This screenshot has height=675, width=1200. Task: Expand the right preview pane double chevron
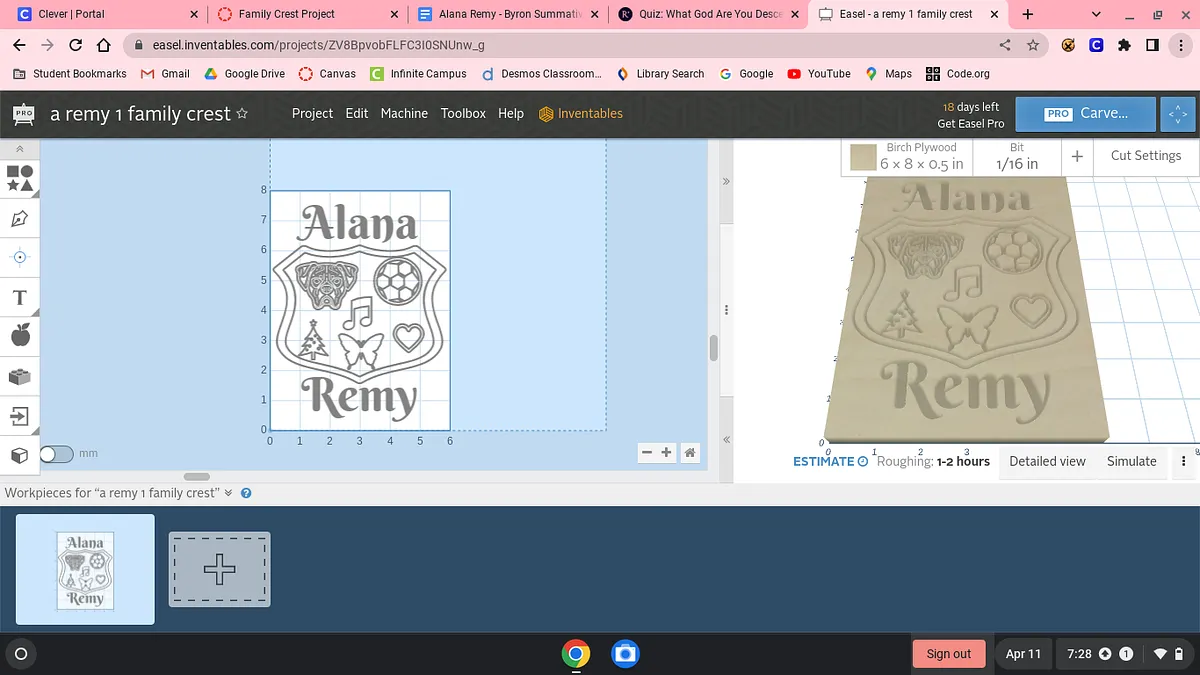point(726,182)
